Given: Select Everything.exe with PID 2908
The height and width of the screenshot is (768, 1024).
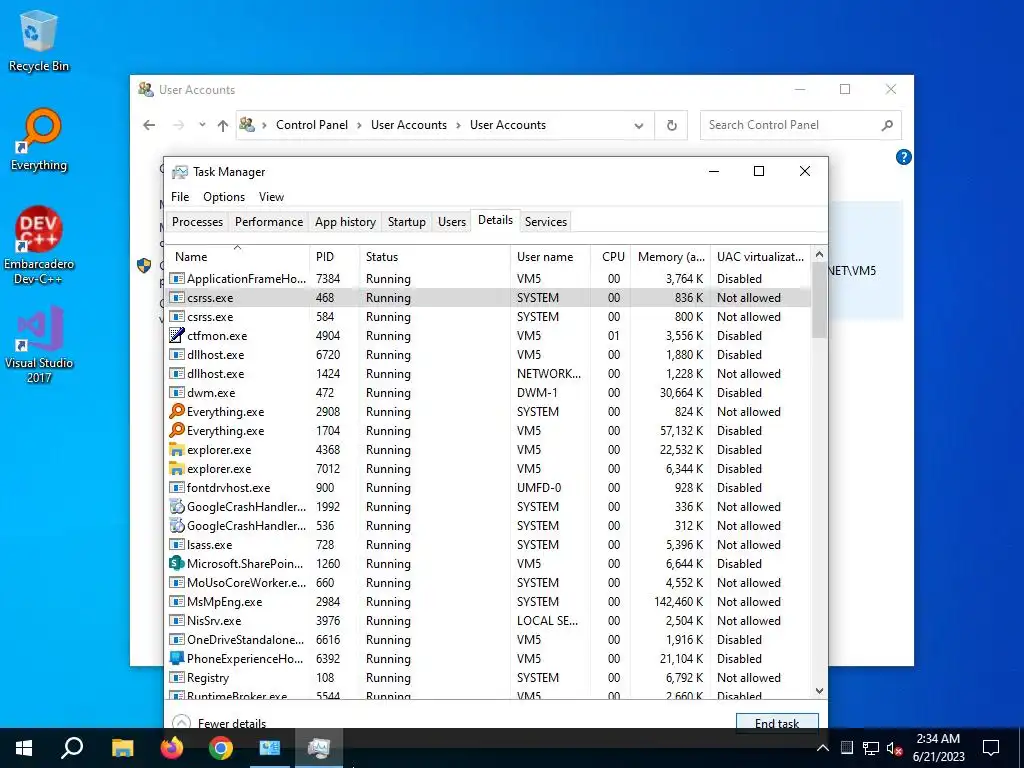Looking at the screenshot, I should [488, 412].
